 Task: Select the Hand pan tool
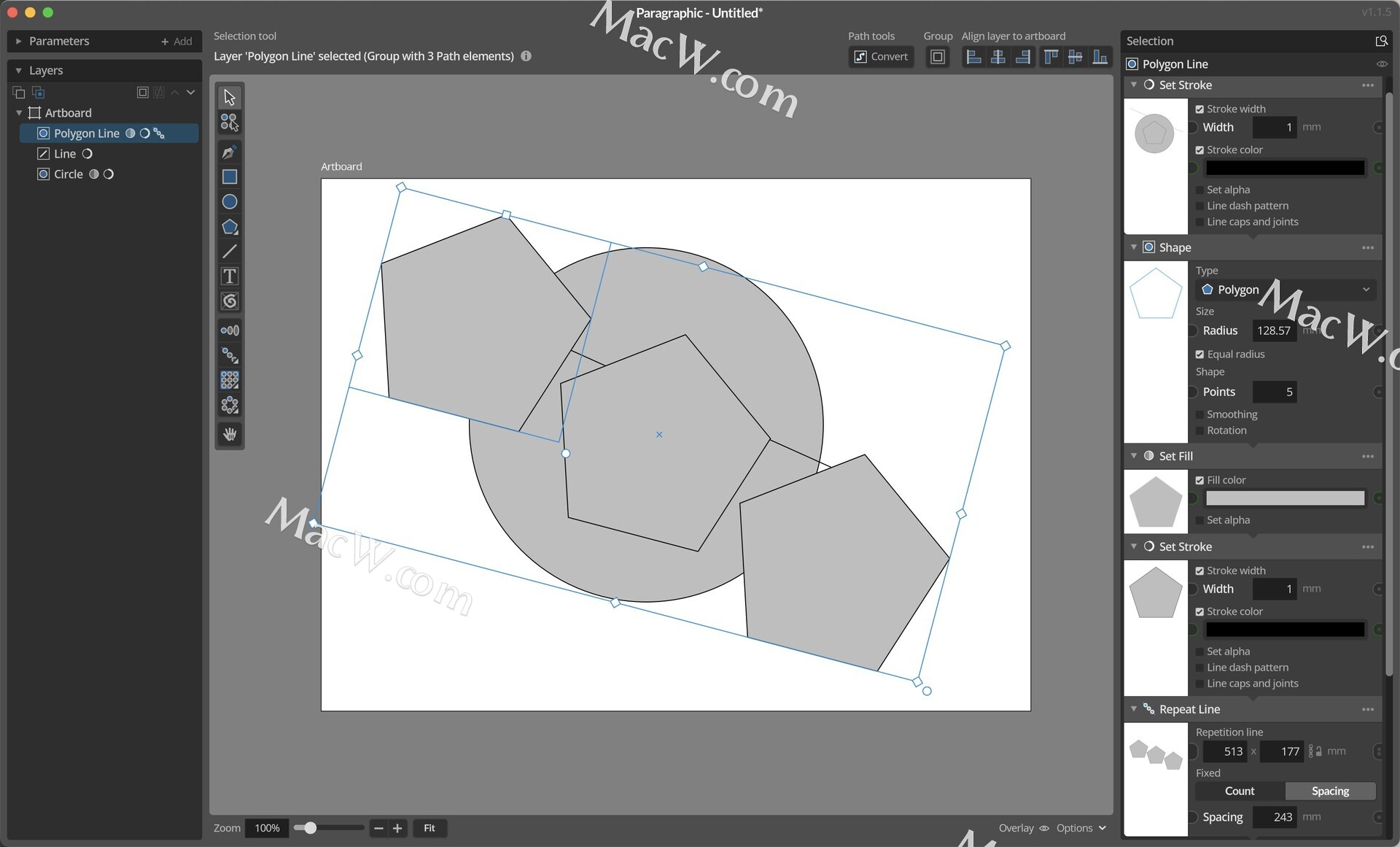[229, 435]
